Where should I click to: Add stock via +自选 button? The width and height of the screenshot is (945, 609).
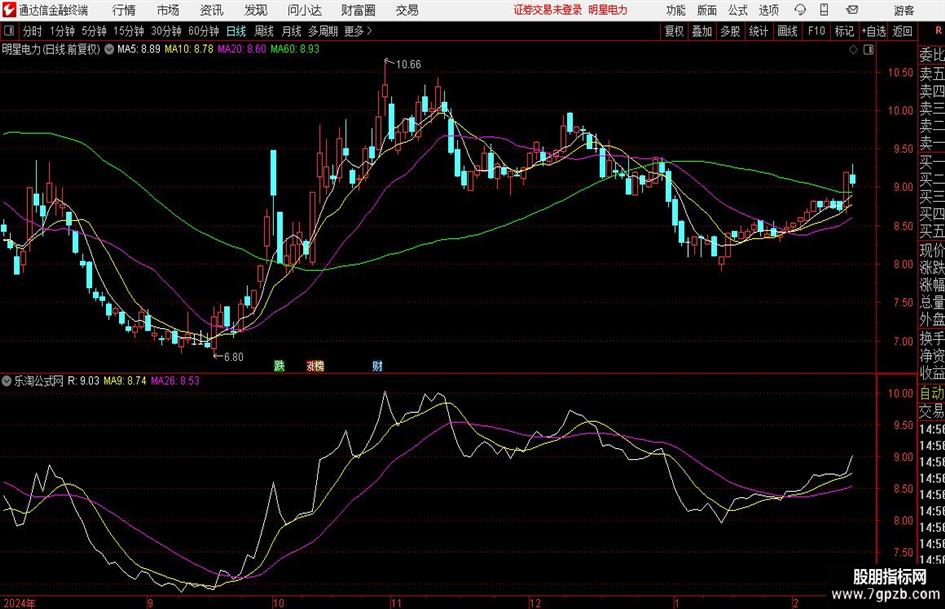(x=873, y=31)
